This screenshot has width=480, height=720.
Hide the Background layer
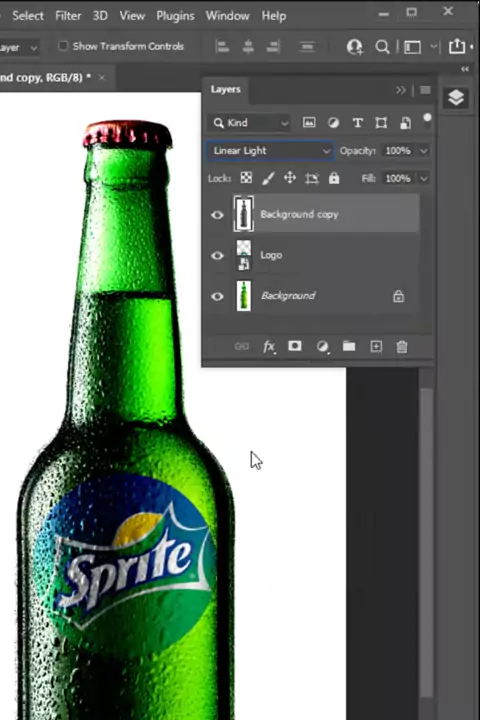tap(217, 296)
